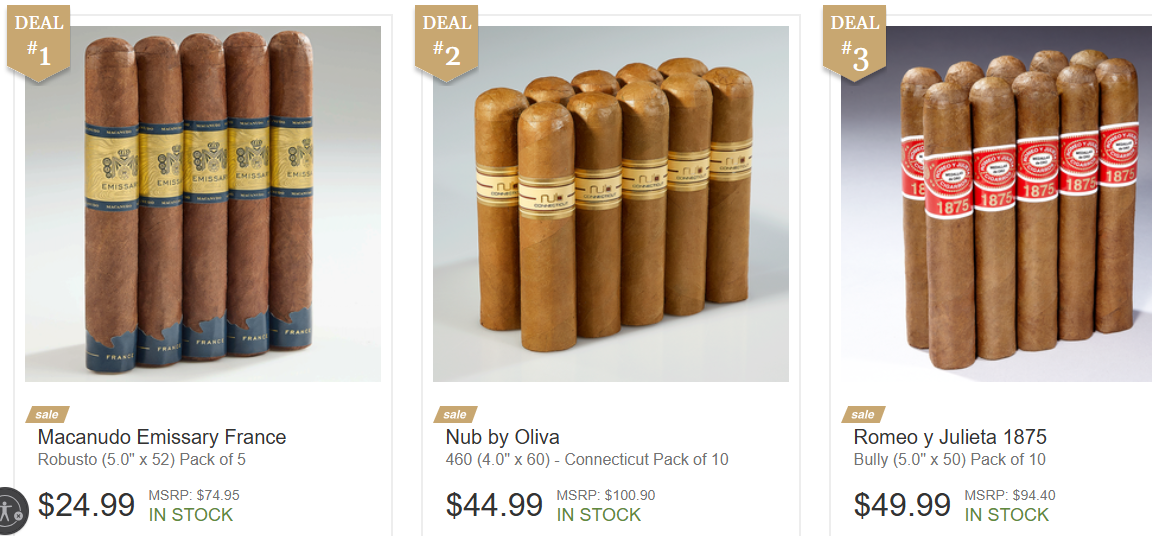Open the Nub by Oliva cigar bundle image
Viewport: 1152px width, 536px height.
click(611, 204)
